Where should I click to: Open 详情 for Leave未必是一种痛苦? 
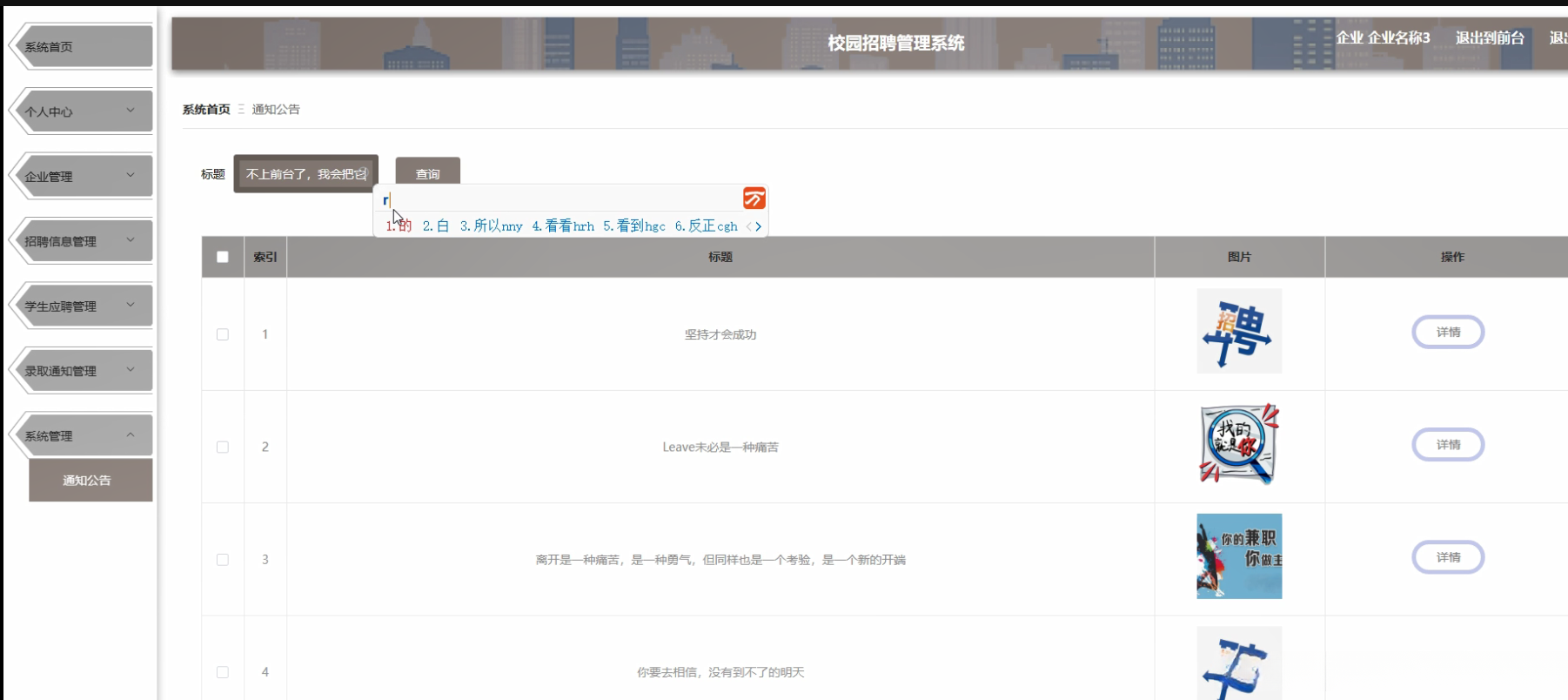[1448, 445]
